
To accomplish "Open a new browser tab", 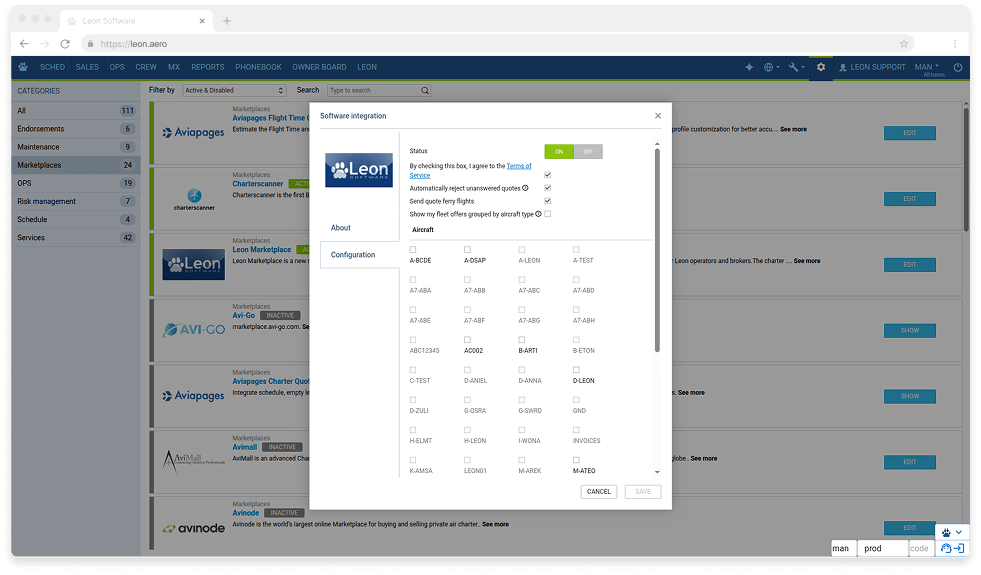I will [x=226, y=21].
